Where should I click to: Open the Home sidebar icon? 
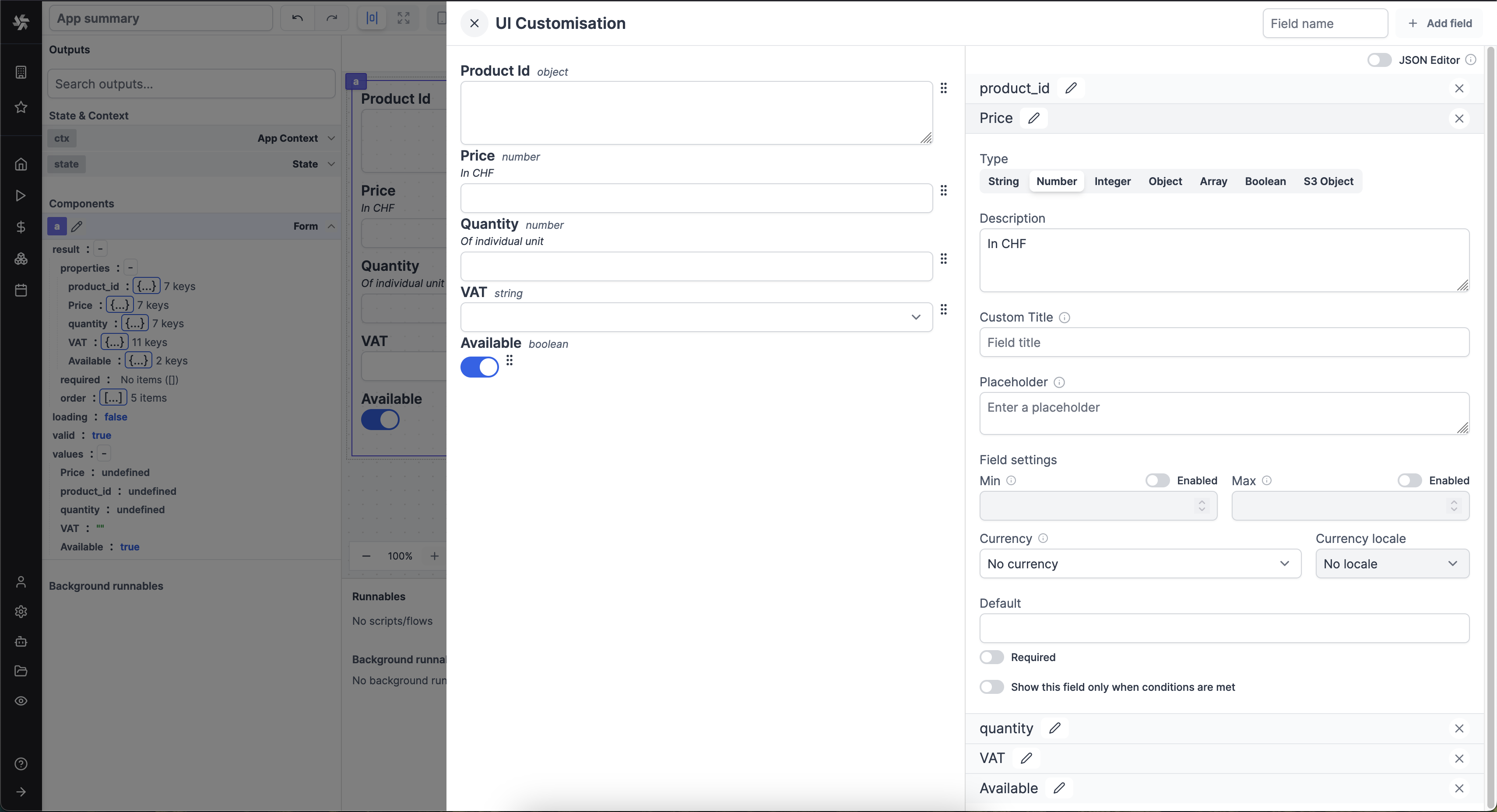tap(21, 164)
